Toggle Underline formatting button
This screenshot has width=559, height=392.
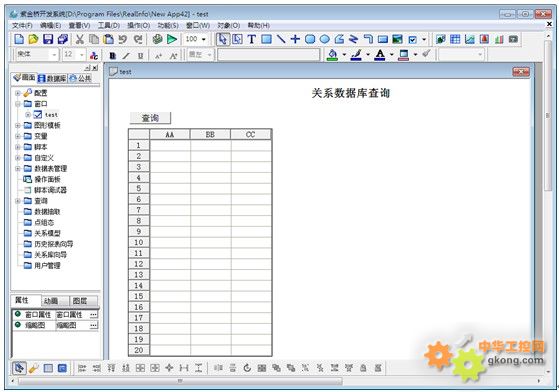(x=140, y=56)
